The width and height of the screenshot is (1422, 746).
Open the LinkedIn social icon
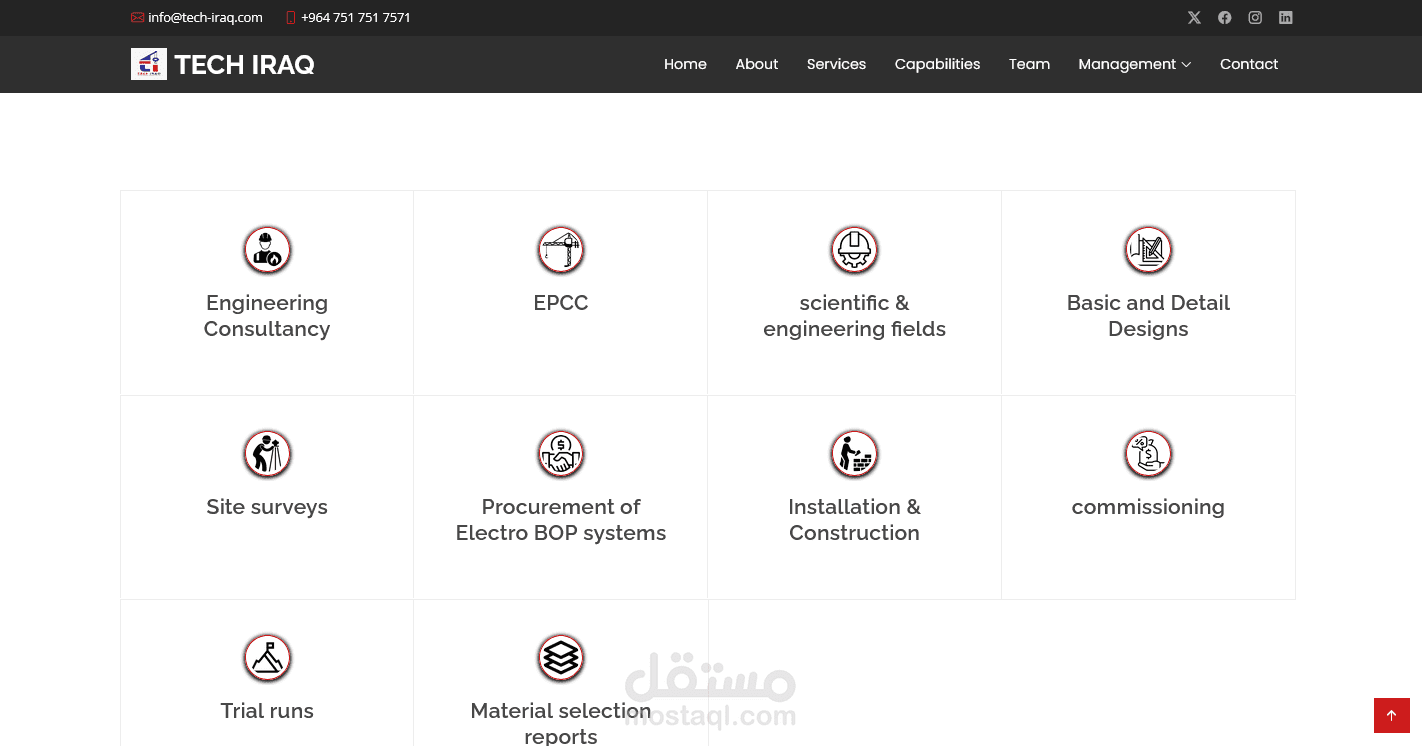1286,18
